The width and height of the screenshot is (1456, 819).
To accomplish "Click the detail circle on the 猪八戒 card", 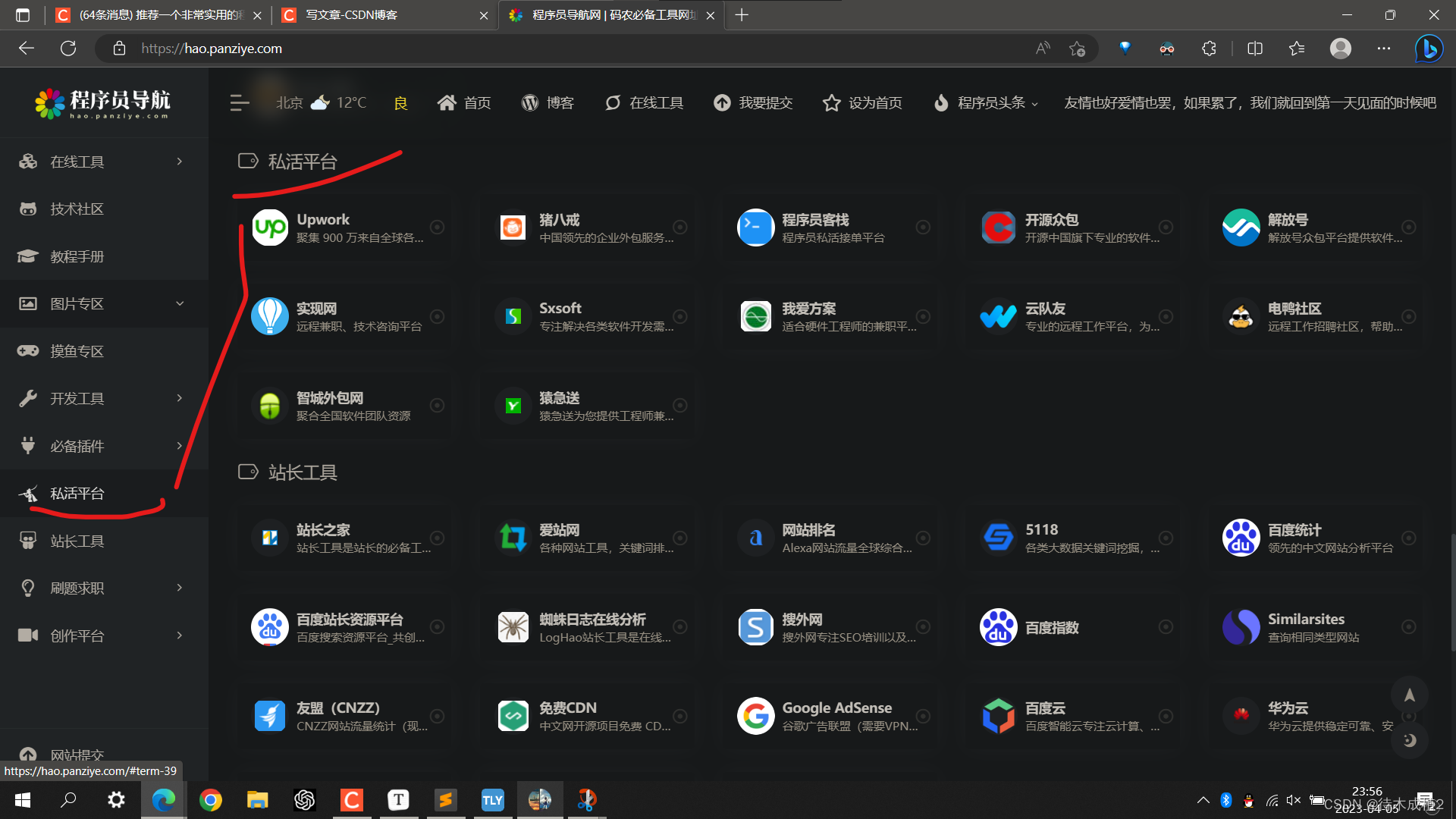I will coord(680,227).
